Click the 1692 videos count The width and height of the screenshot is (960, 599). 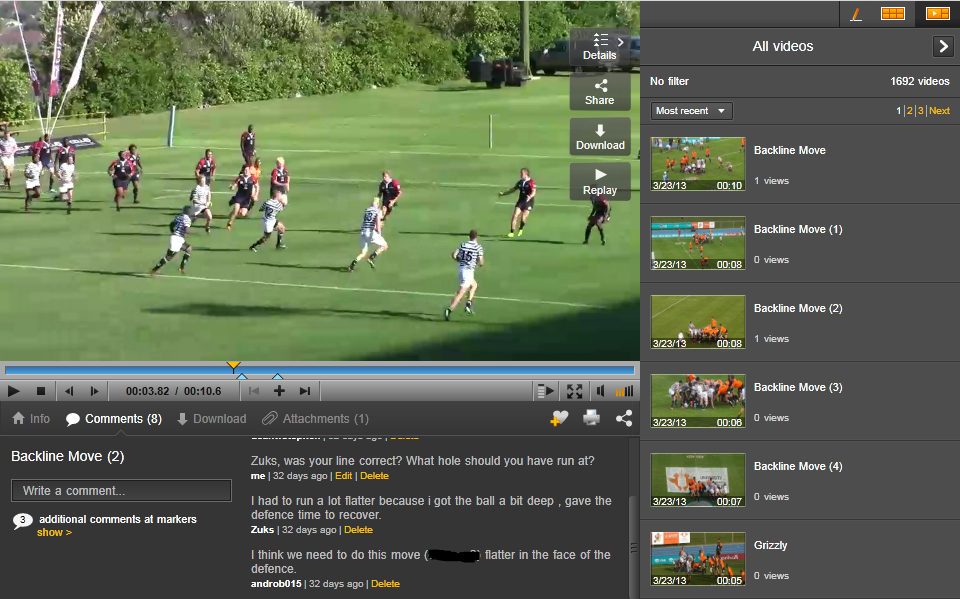pos(920,81)
